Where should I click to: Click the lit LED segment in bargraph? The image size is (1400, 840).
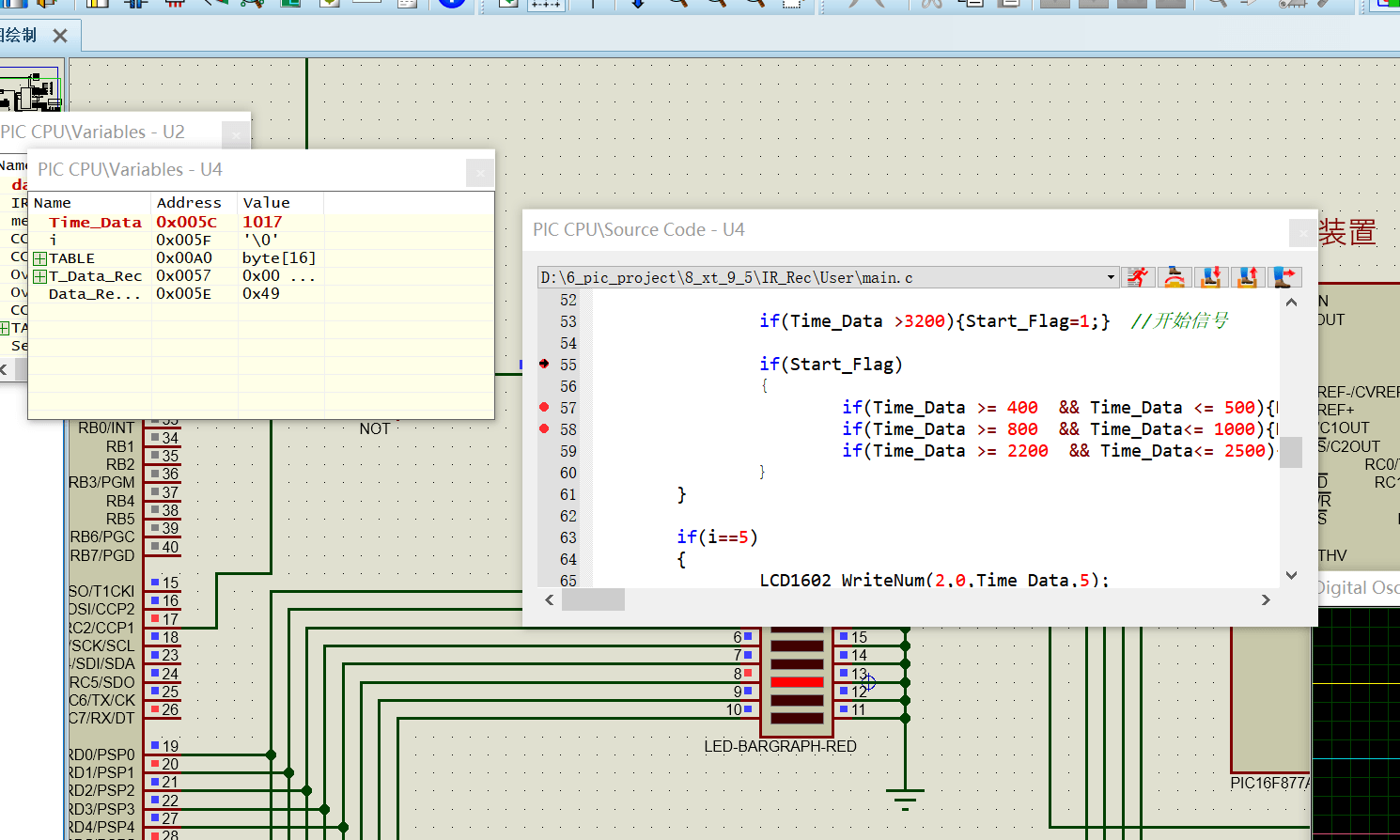[797, 682]
